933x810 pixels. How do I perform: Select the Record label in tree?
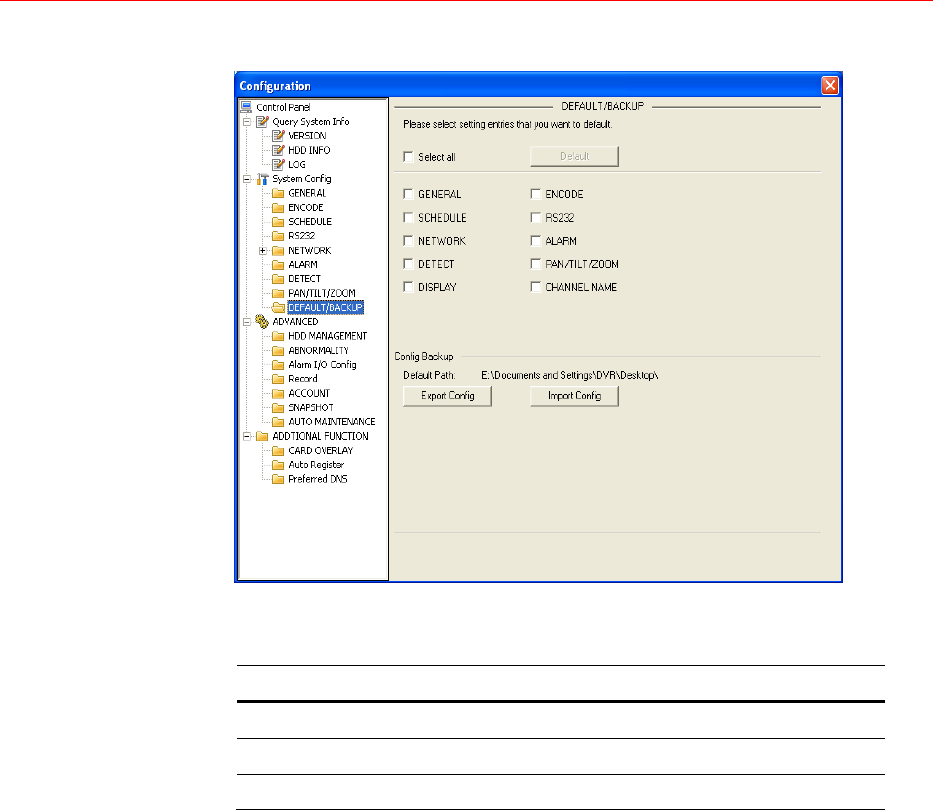click(303, 379)
